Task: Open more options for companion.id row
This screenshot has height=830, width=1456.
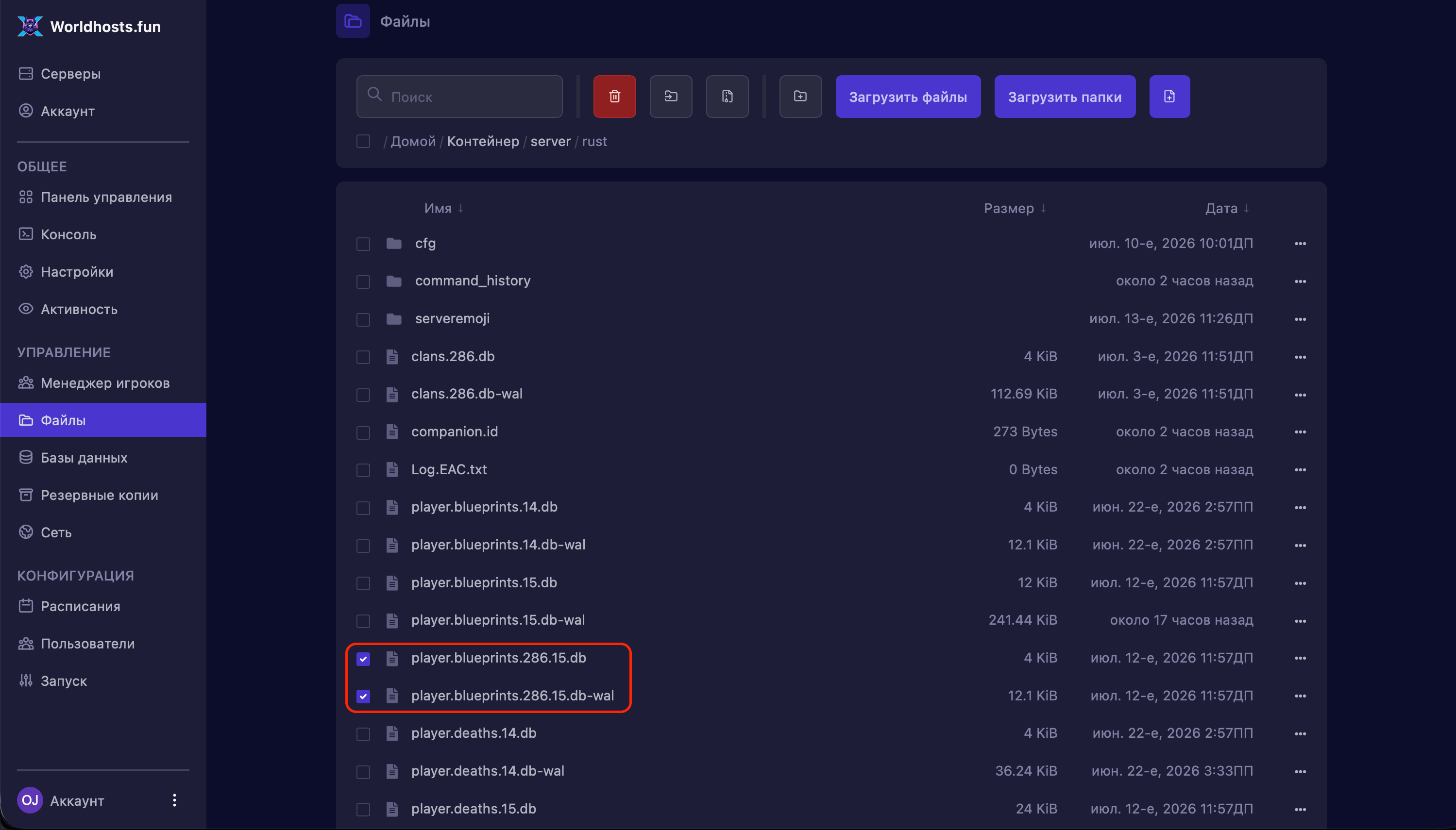Action: click(1300, 432)
